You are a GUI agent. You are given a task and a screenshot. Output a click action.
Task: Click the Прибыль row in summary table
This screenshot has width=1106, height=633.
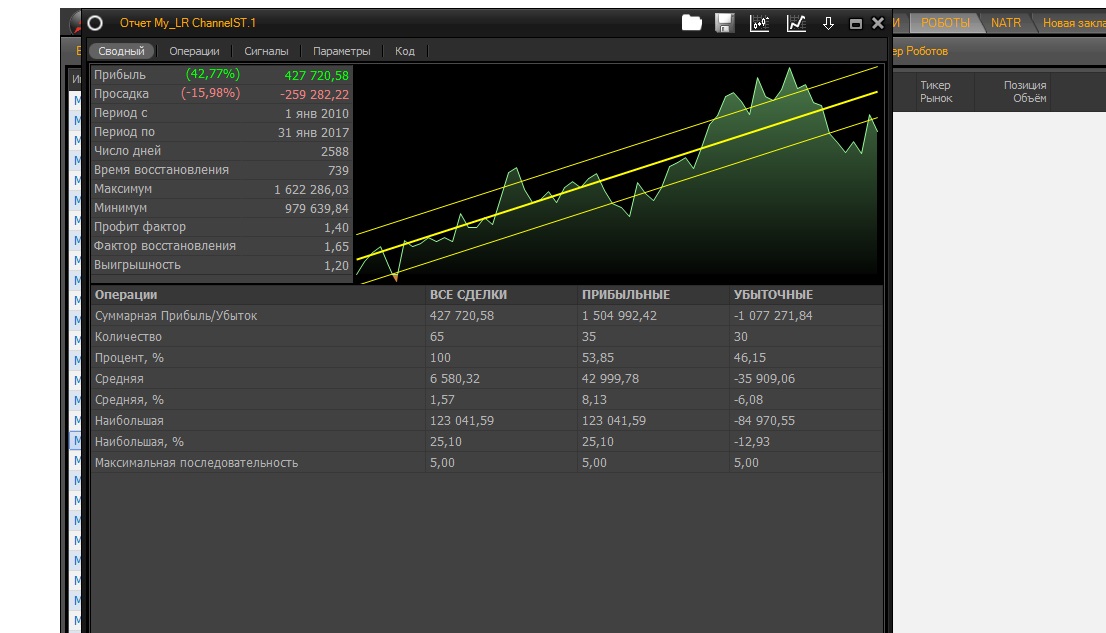coord(221,75)
